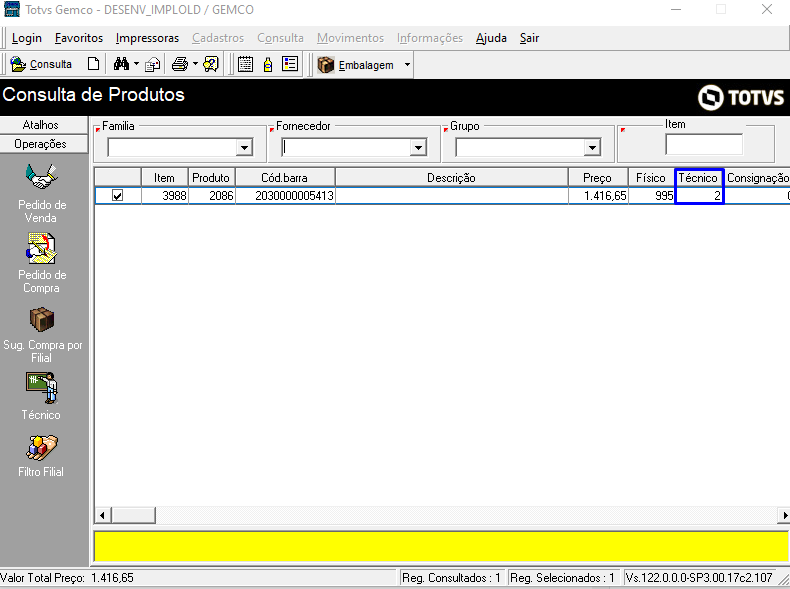Click the Consignação column header
The image size is (790, 589).
757,177
